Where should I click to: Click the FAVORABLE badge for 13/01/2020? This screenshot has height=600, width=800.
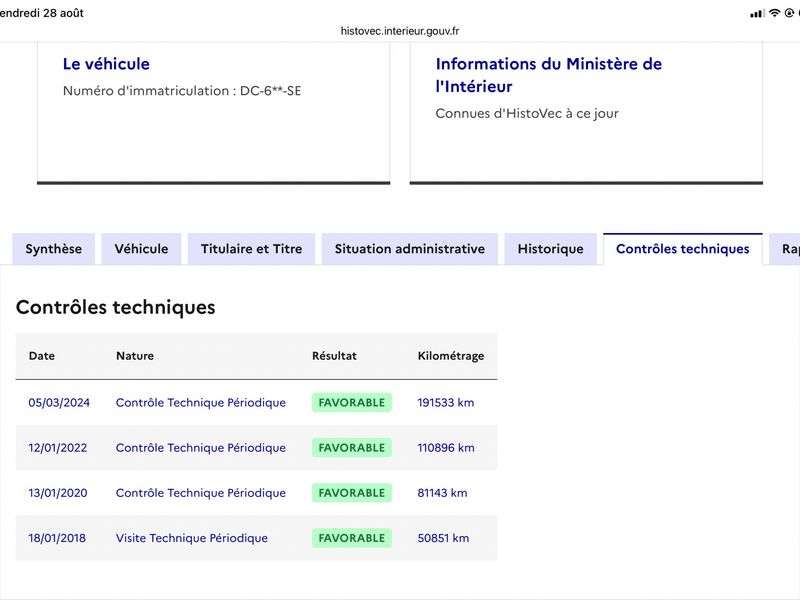coord(352,493)
